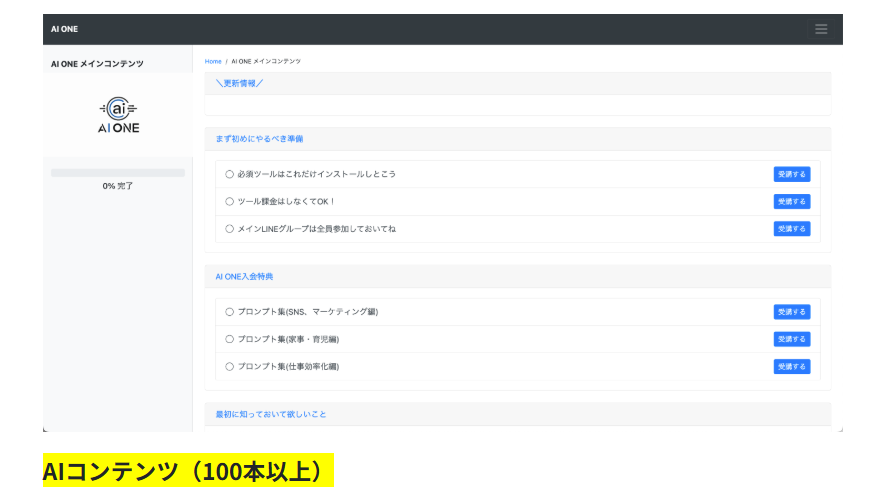Open the 最初に知っておいて欲しいこと section header
Screen dimensions: 881x503
271,414
